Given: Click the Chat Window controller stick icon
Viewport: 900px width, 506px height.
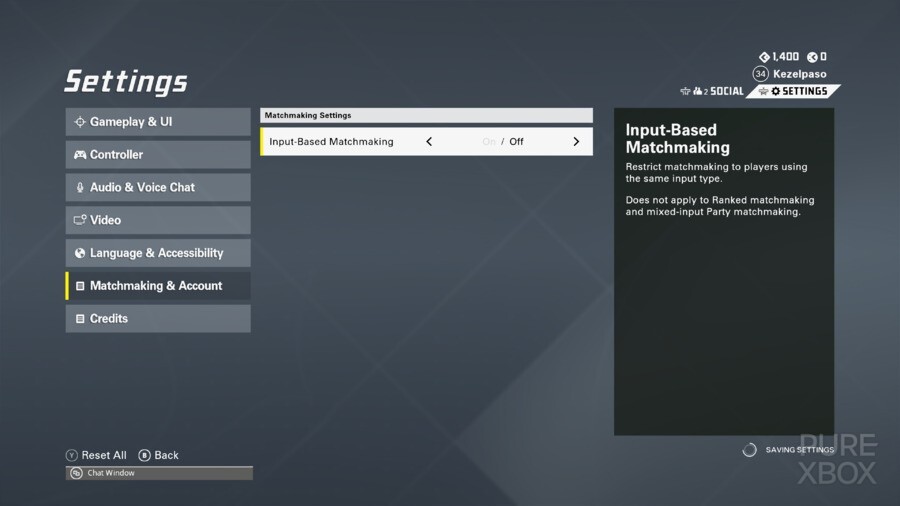Looking at the screenshot, I should click(76, 473).
